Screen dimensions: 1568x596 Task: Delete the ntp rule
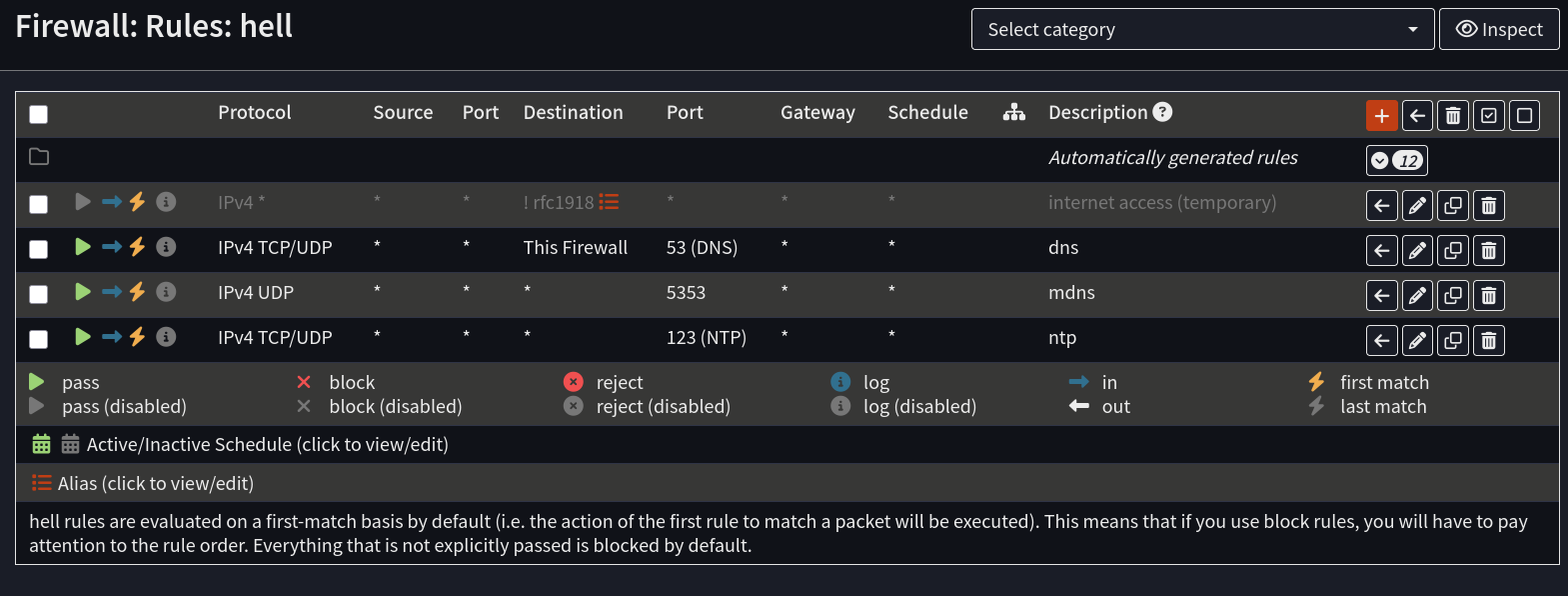1489,340
